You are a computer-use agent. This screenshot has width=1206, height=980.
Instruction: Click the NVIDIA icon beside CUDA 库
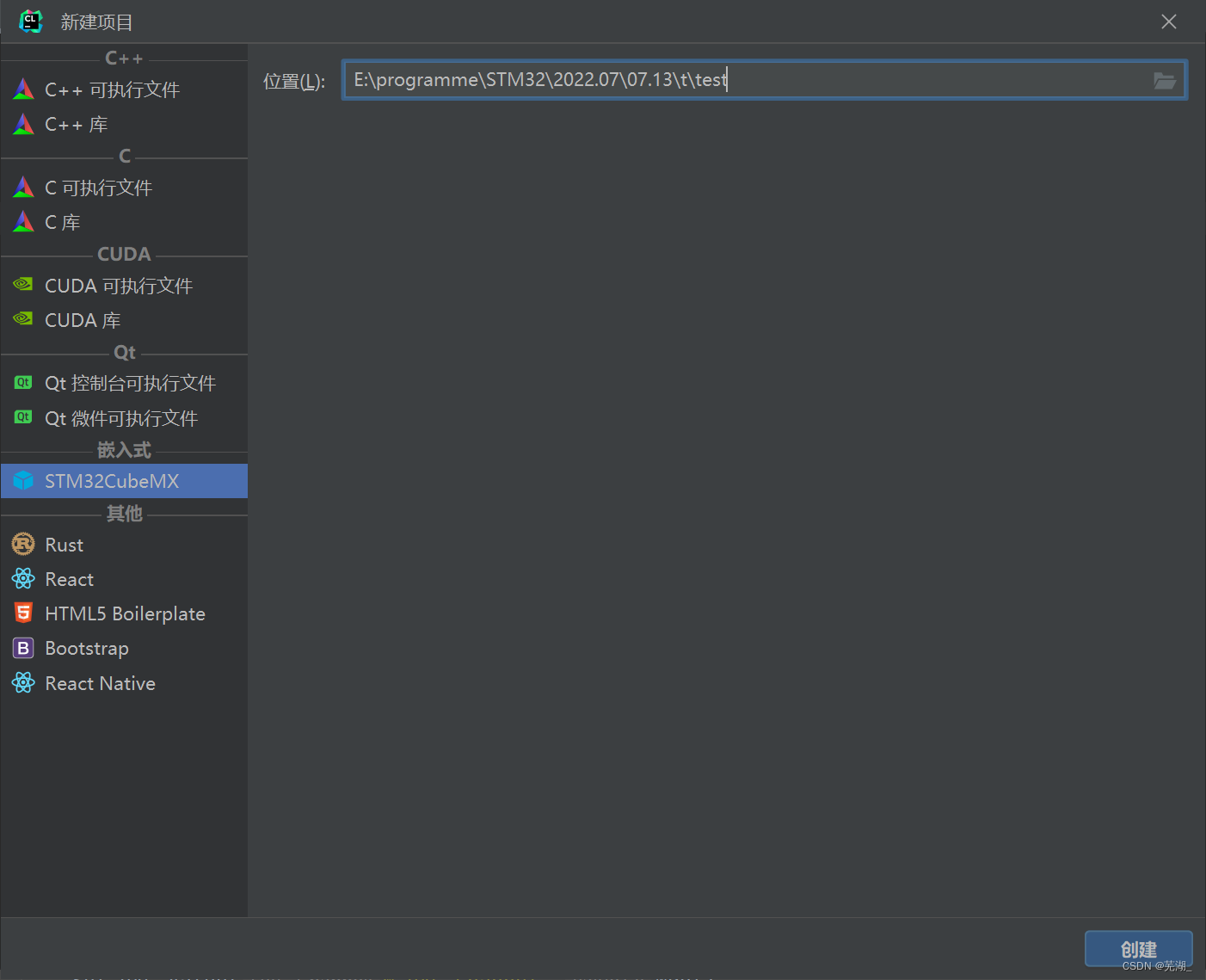[23, 318]
